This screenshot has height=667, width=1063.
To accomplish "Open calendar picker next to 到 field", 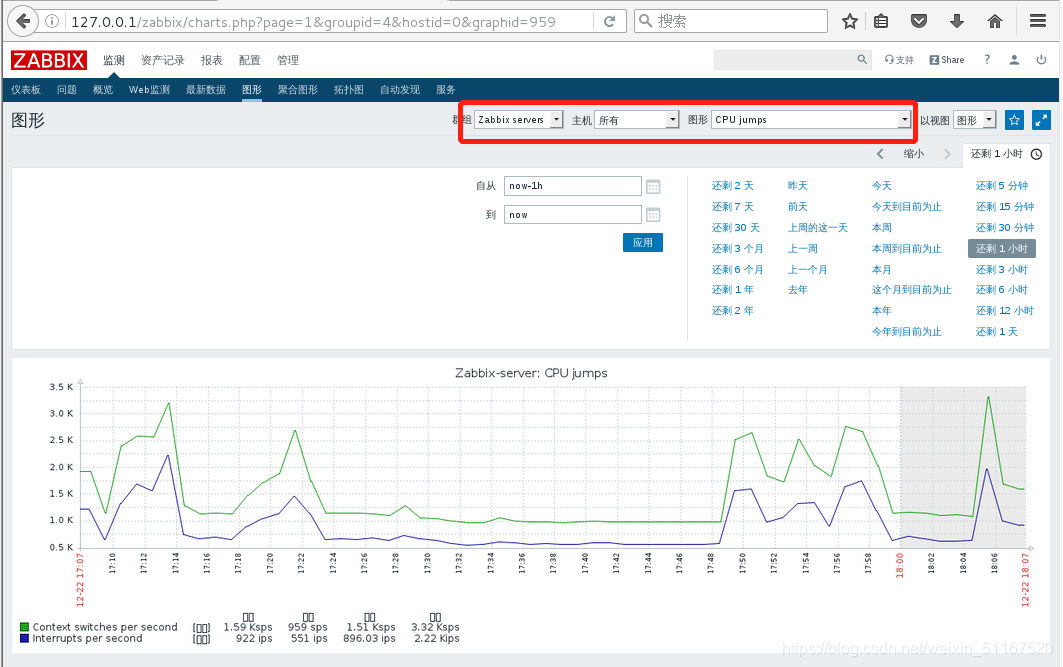I will pyautogui.click(x=653, y=215).
